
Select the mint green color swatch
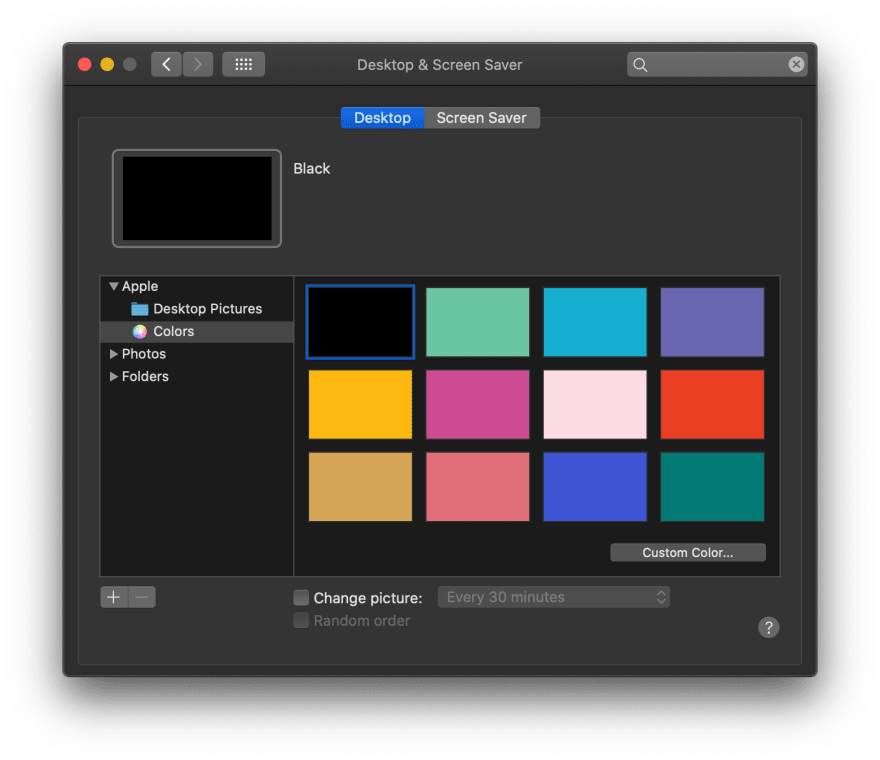(x=478, y=322)
